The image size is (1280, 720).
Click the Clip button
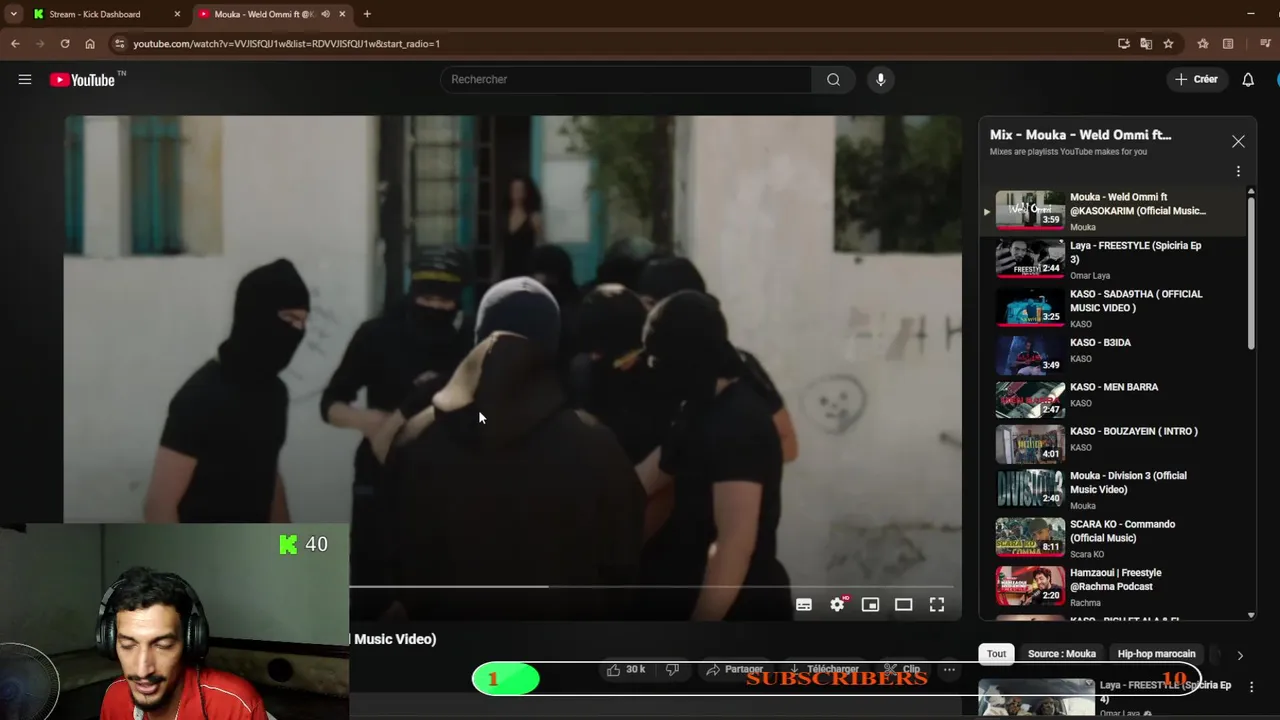click(x=902, y=669)
